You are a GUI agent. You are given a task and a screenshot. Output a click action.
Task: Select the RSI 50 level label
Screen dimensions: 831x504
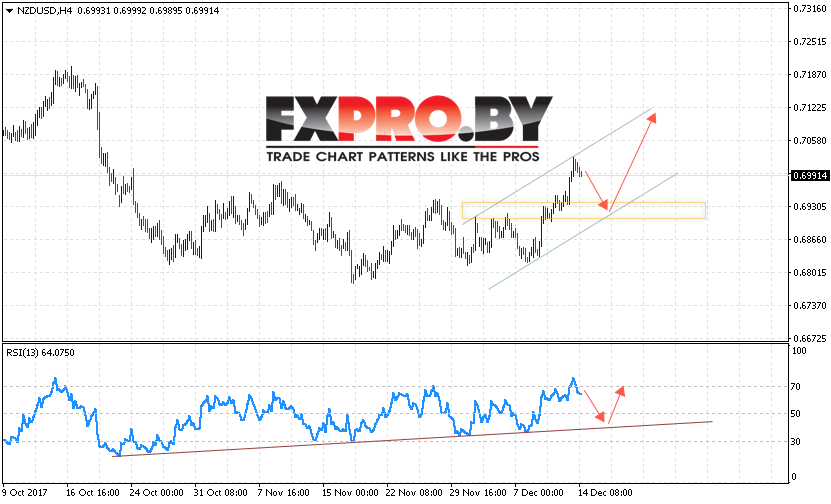(795, 414)
